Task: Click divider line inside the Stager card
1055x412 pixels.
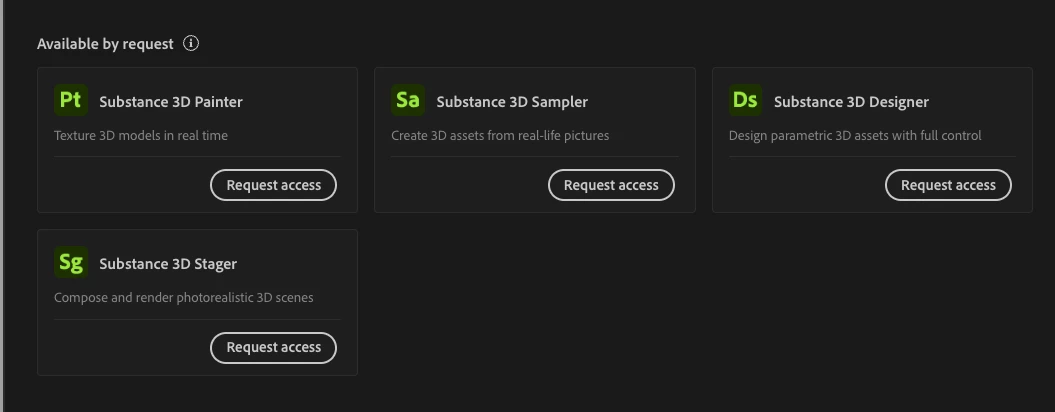Action: (x=197, y=319)
